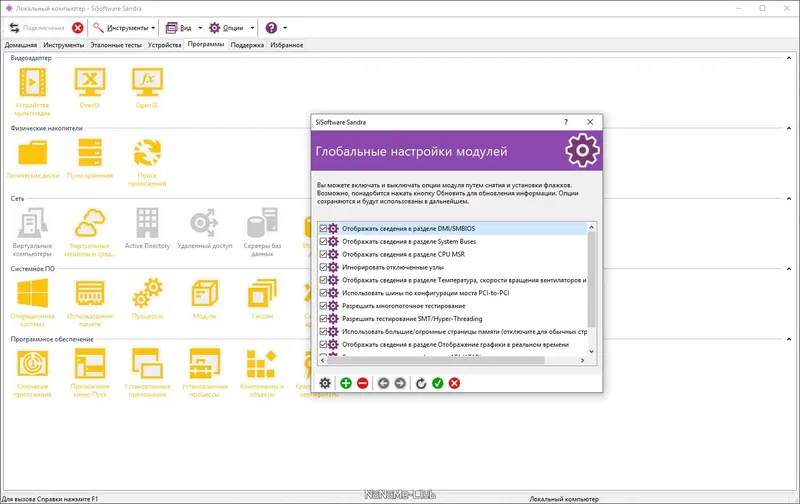Image resolution: width=800 pixels, height=504 pixels.
Task: Switch to the Инструменты tab
Action: 64,45
